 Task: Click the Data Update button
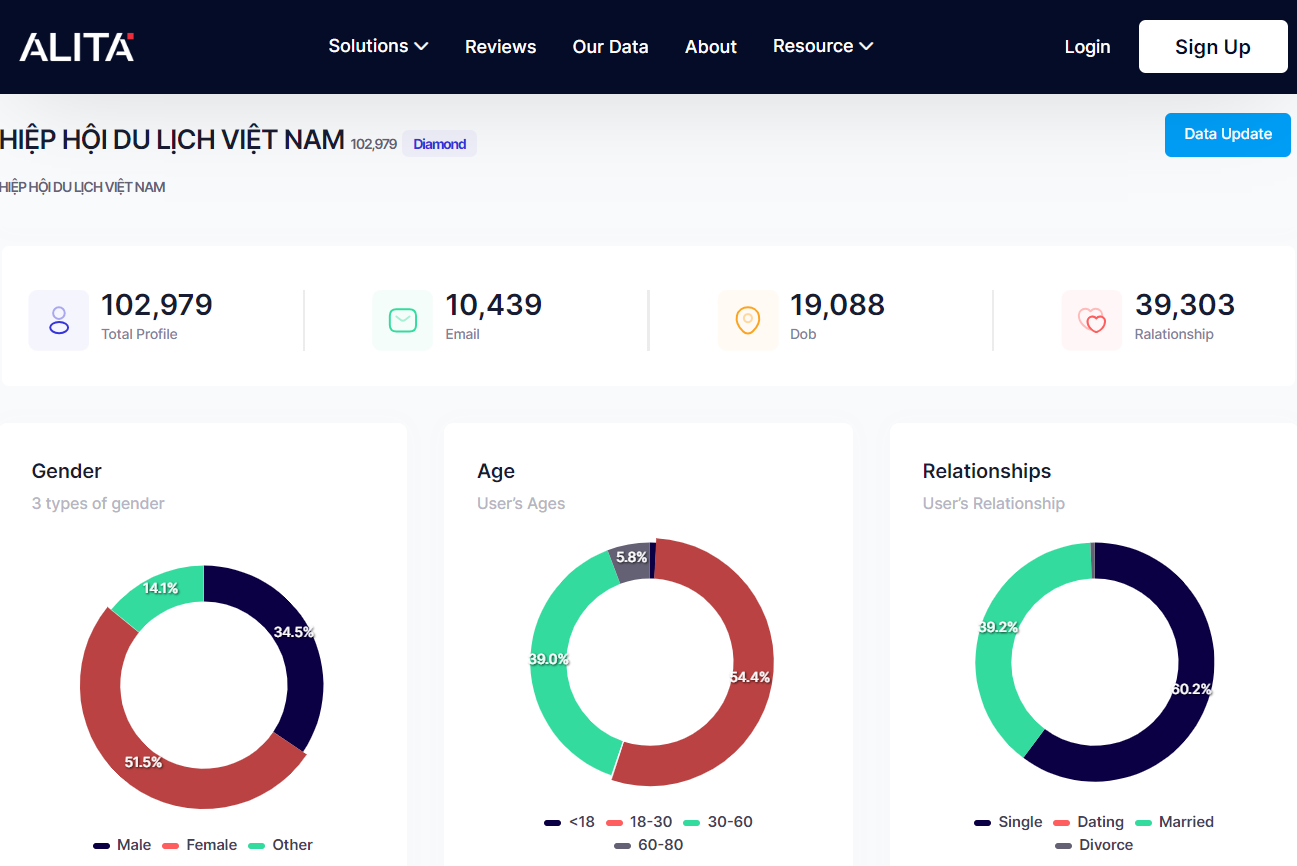coord(1228,135)
